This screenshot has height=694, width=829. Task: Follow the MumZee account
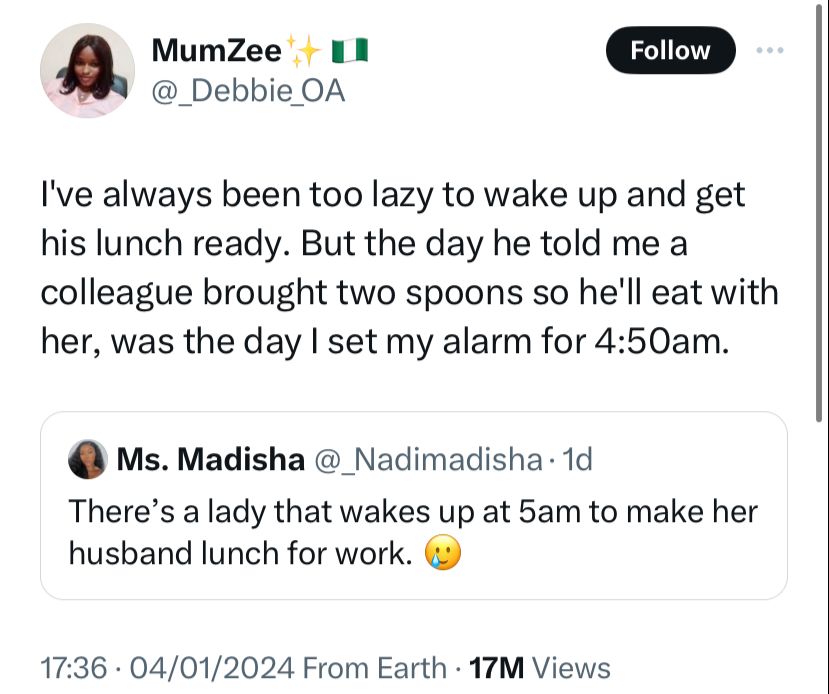pyautogui.click(x=669, y=50)
